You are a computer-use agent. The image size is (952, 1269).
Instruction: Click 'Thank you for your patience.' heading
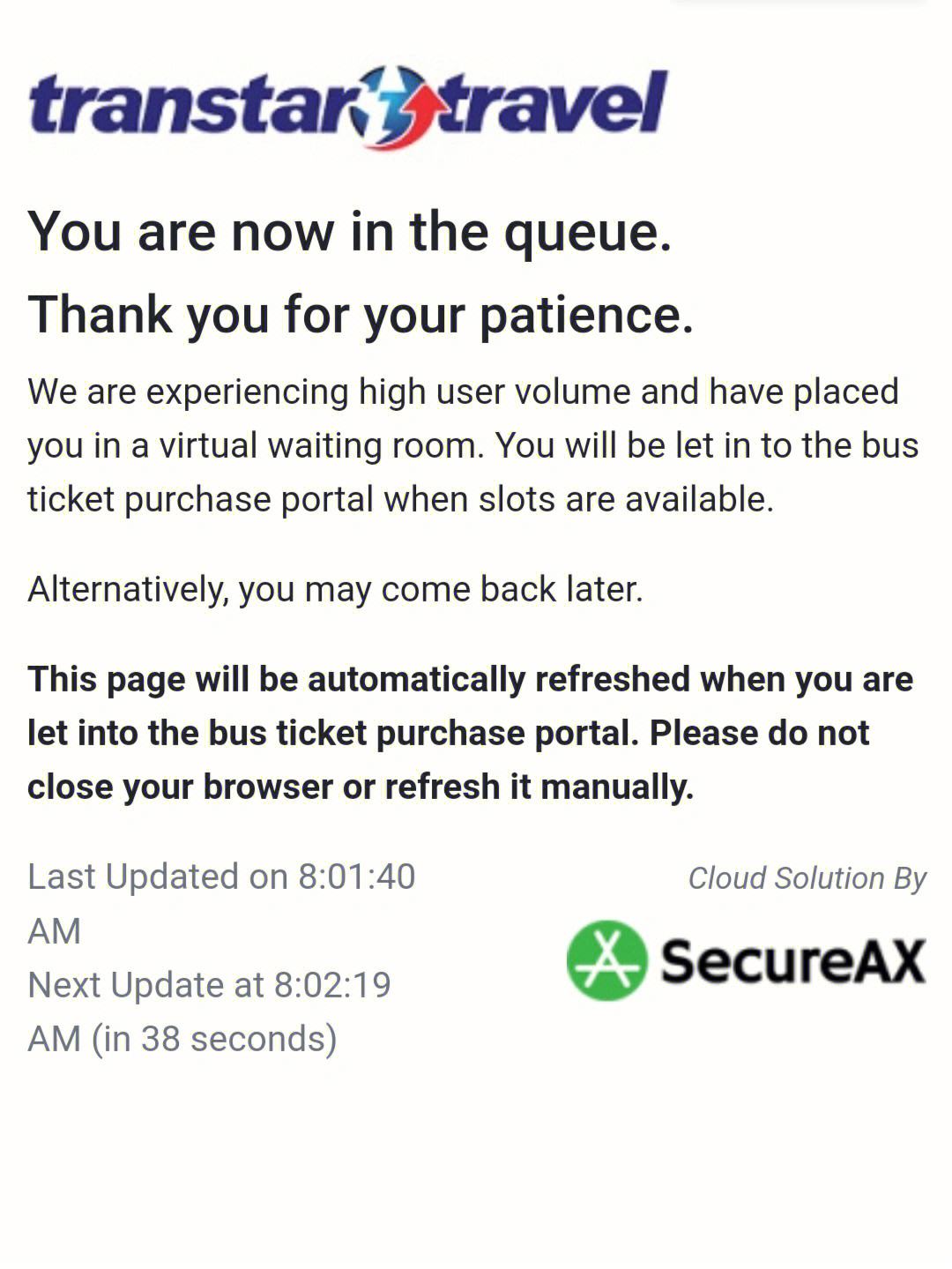click(x=361, y=315)
